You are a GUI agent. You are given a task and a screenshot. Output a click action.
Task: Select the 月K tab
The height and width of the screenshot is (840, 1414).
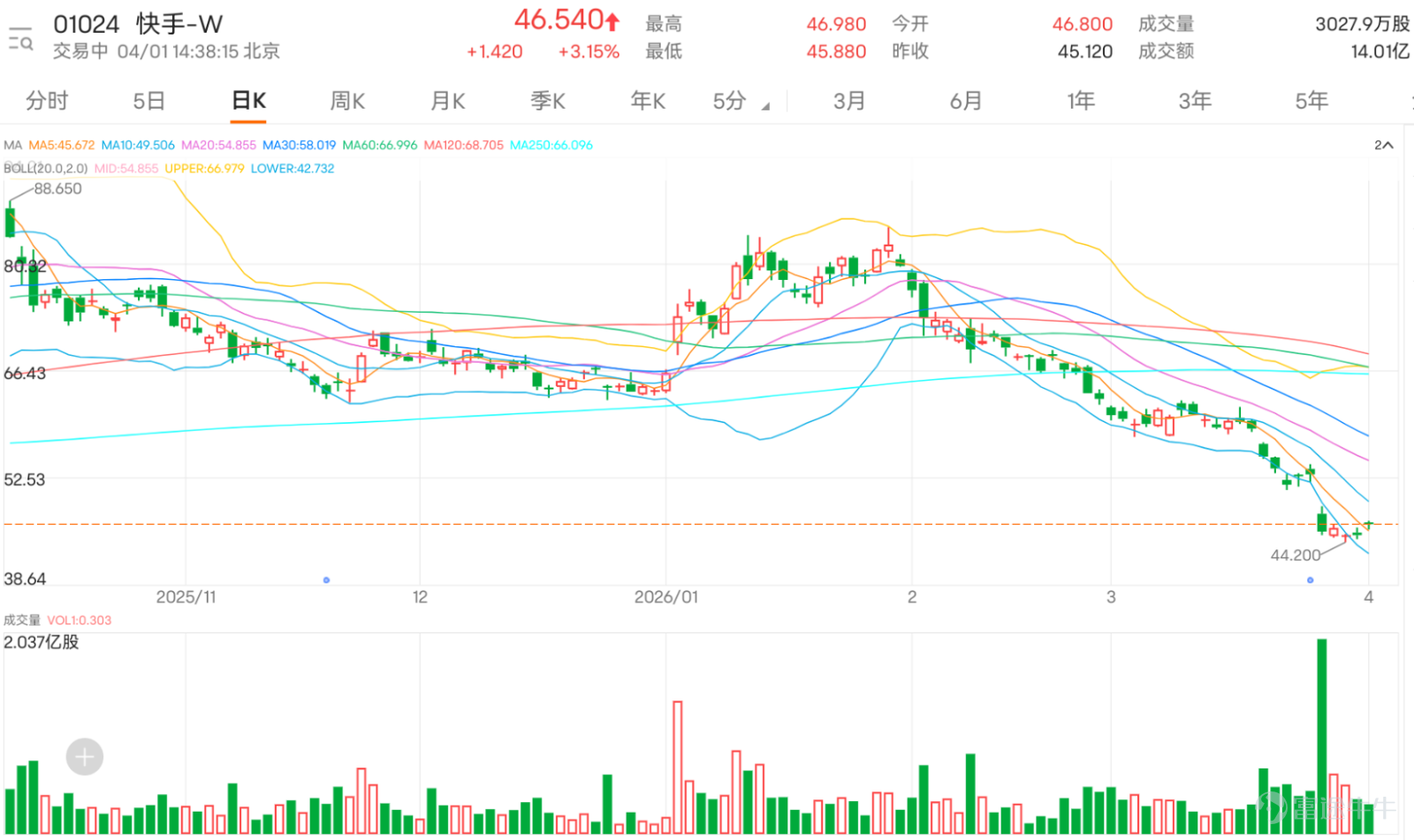coord(447,101)
